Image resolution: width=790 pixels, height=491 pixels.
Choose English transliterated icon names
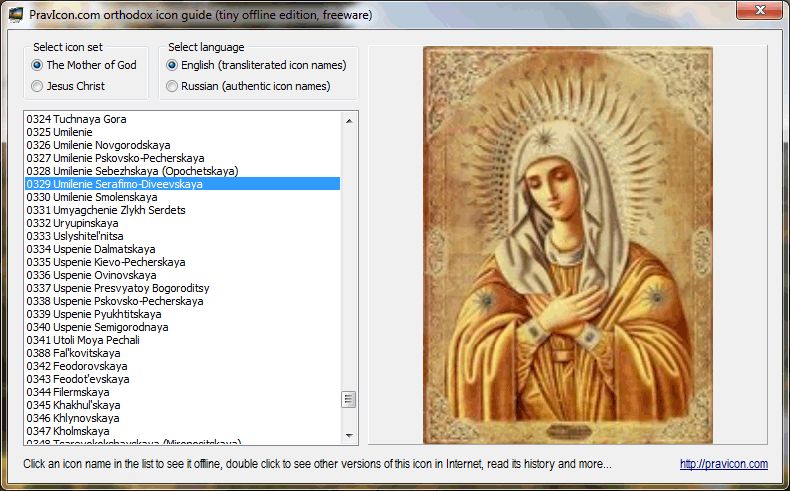point(256,65)
